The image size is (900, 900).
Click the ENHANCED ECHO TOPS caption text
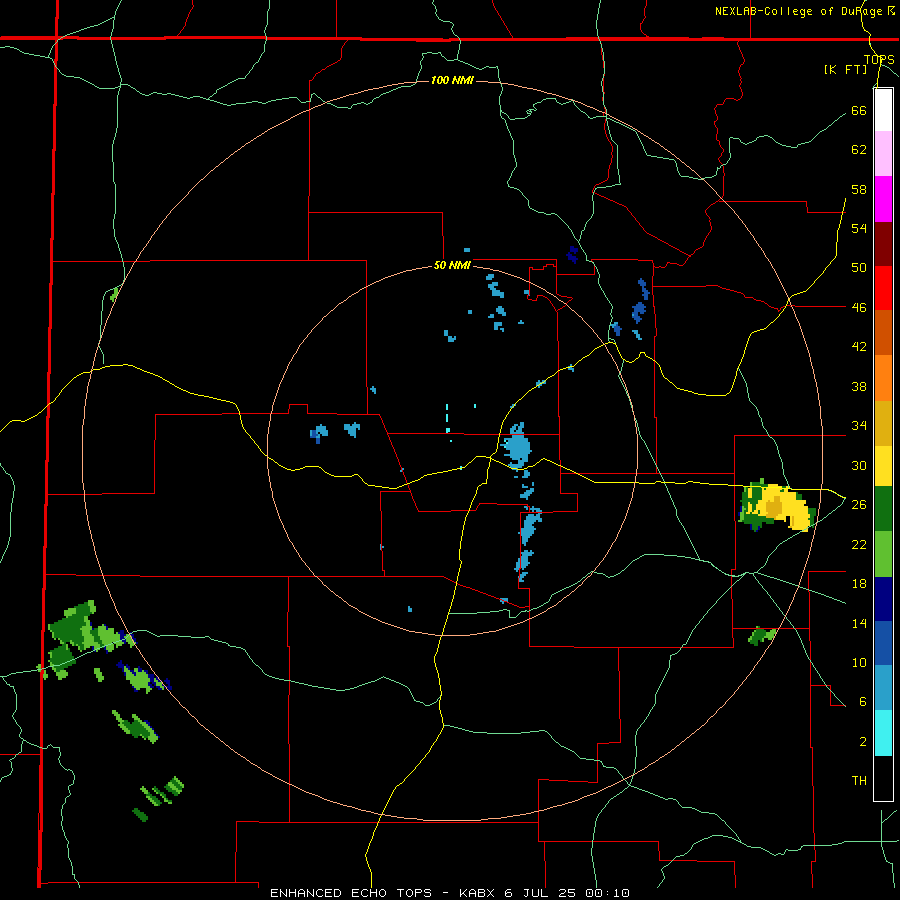[x=351, y=893]
